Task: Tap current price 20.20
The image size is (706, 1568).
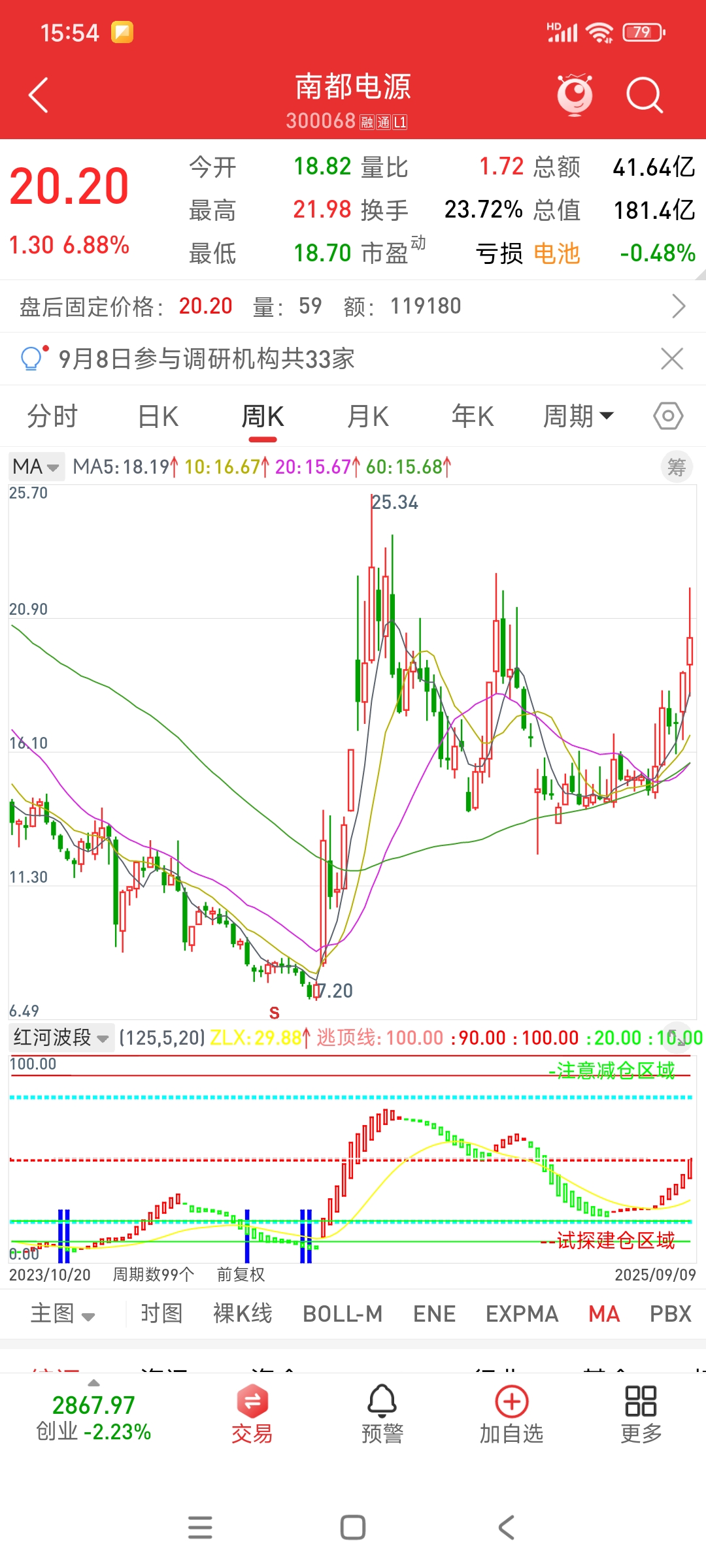Action: (69, 187)
